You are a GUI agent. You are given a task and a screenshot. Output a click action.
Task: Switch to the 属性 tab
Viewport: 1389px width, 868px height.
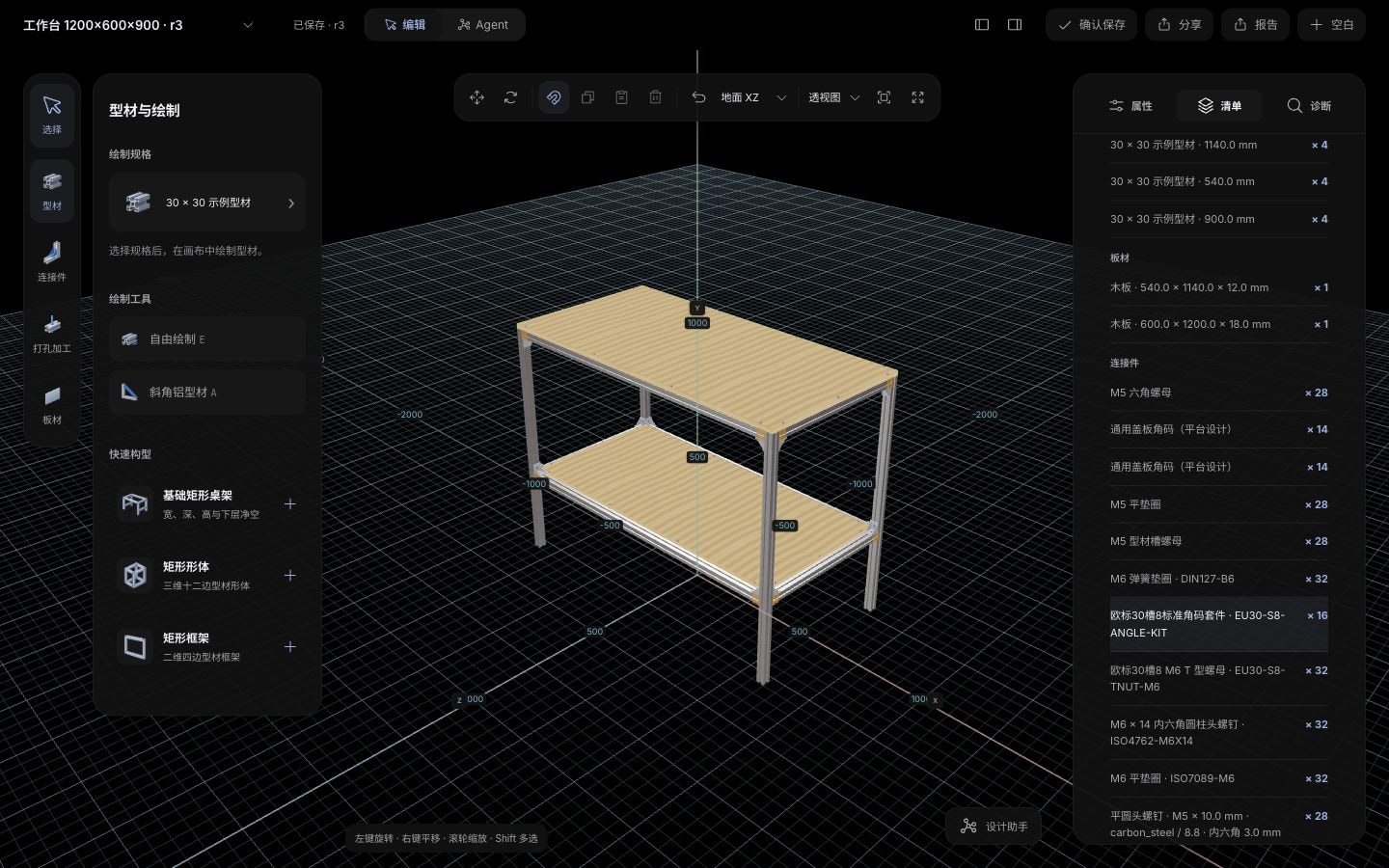tap(1130, 106)
